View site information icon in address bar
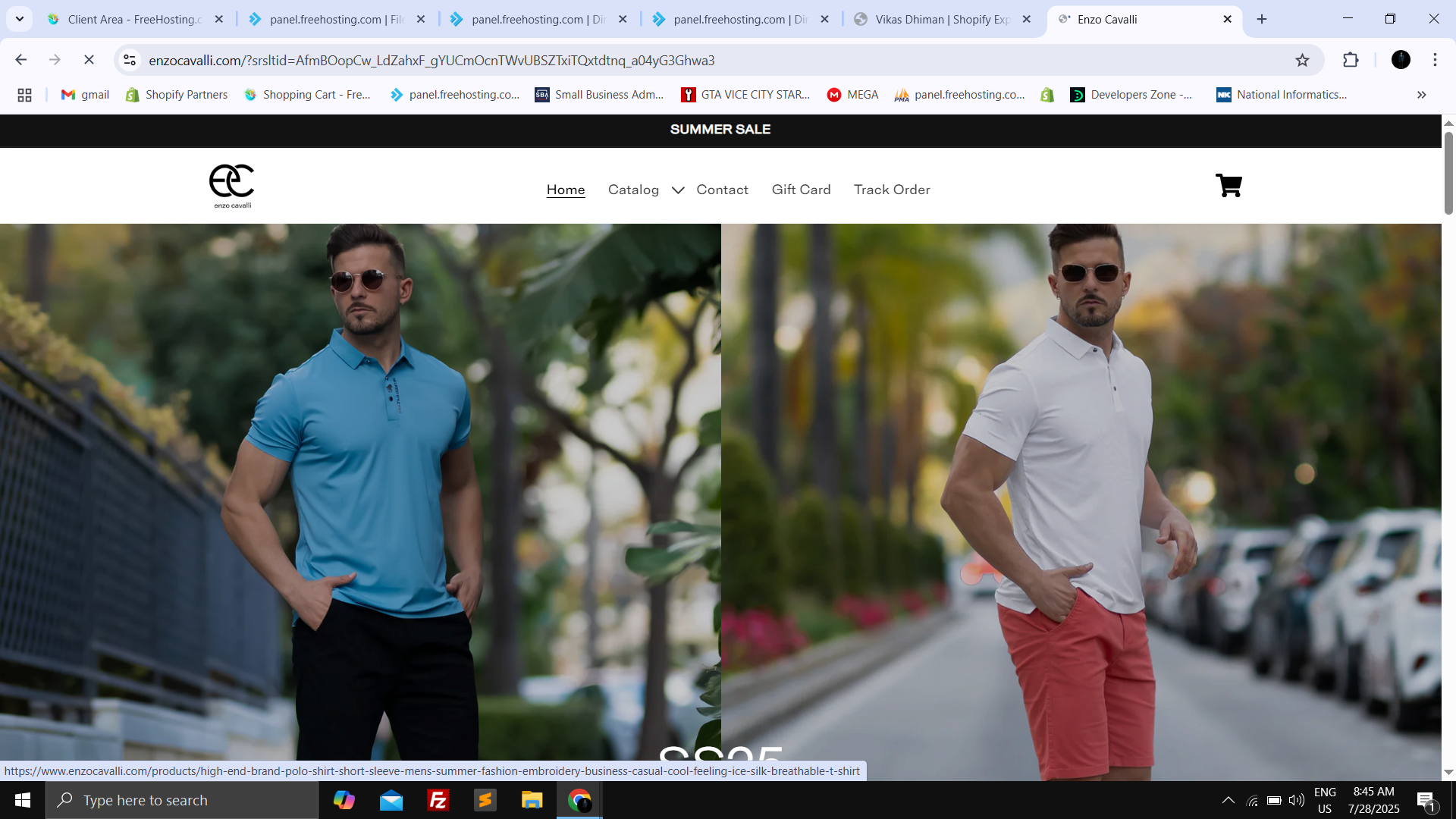The height and width of the screenshot is (819, 1456). click(x=130, y=60)
